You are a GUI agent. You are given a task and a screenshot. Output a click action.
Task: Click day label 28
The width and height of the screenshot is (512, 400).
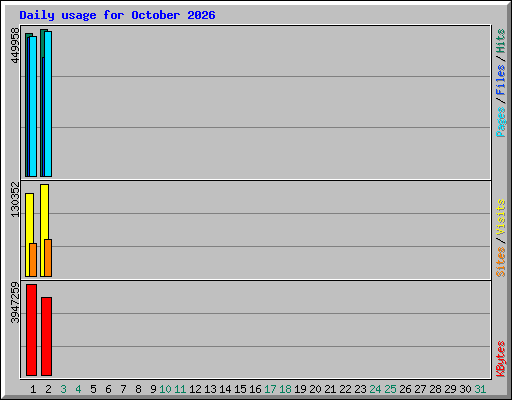[435, 389]
